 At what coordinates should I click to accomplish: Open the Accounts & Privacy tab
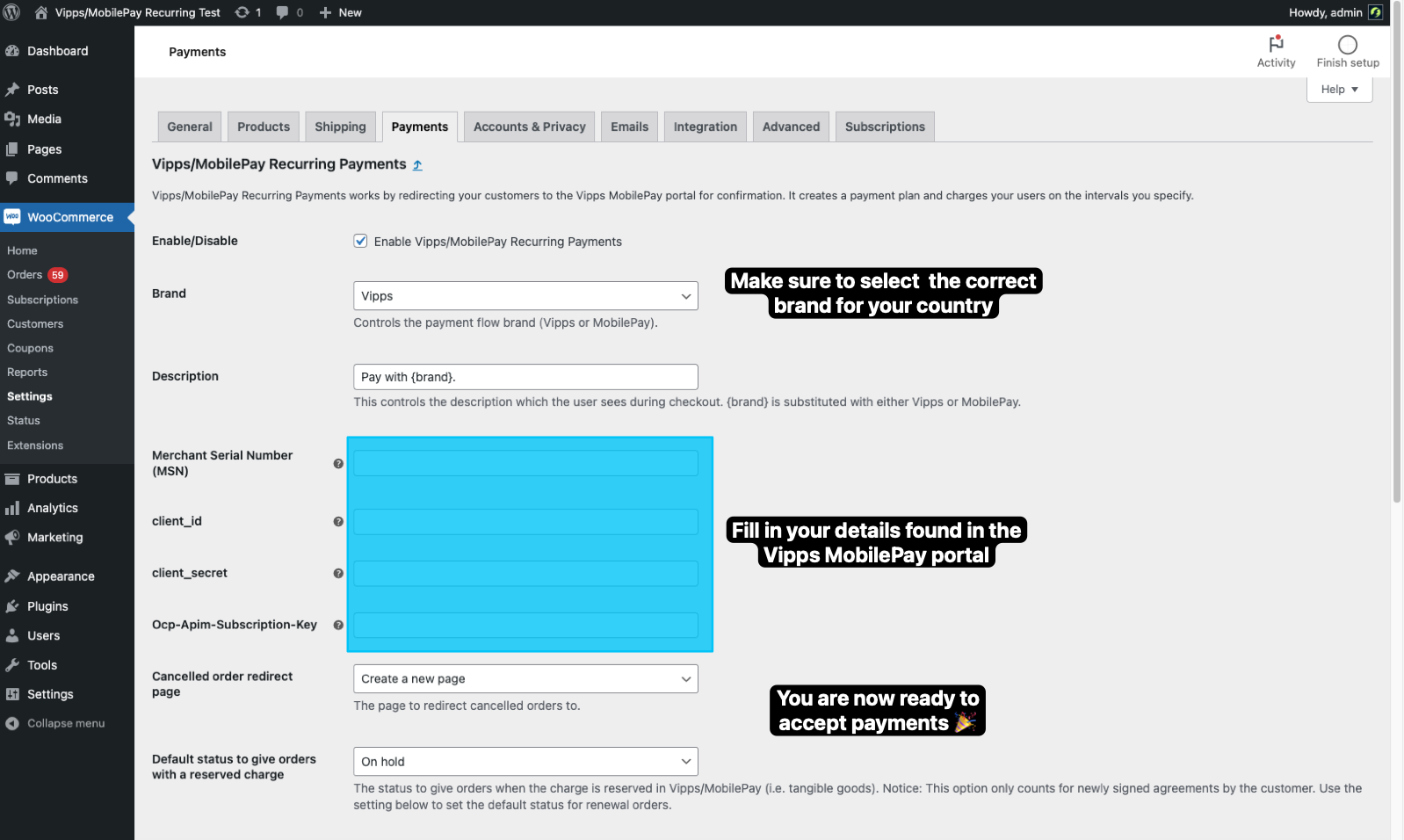pyautogui.click(x=529, y=127)
